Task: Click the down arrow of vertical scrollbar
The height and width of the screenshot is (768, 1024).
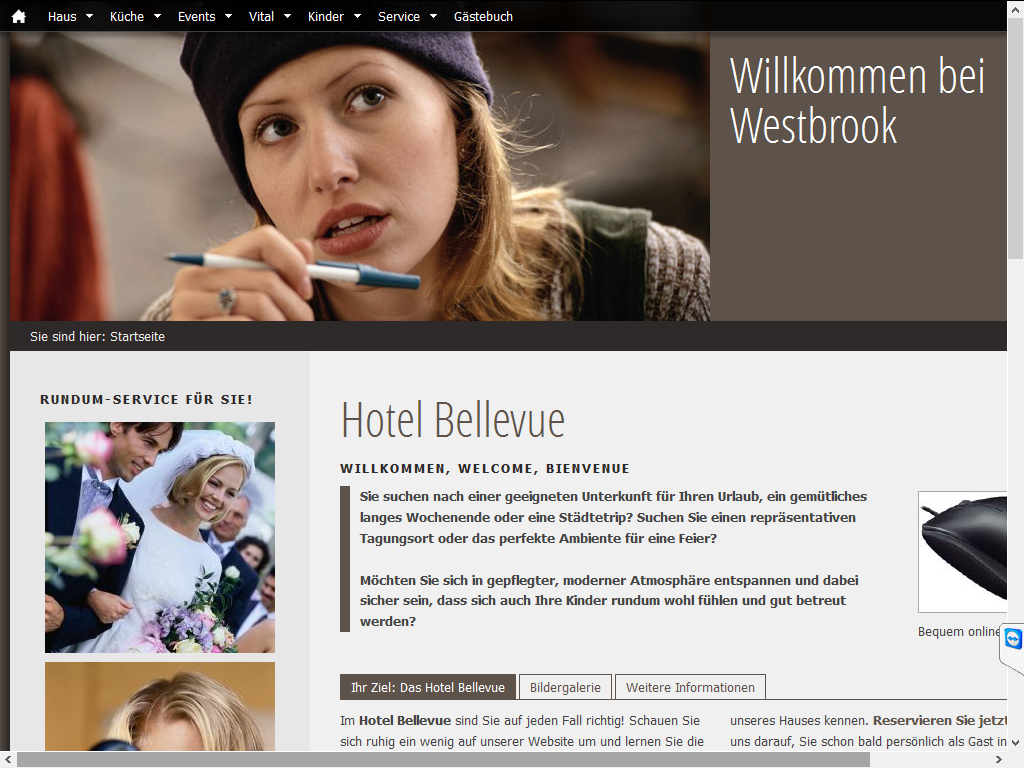Action: pyautogui.click(x=1015, y=743)
